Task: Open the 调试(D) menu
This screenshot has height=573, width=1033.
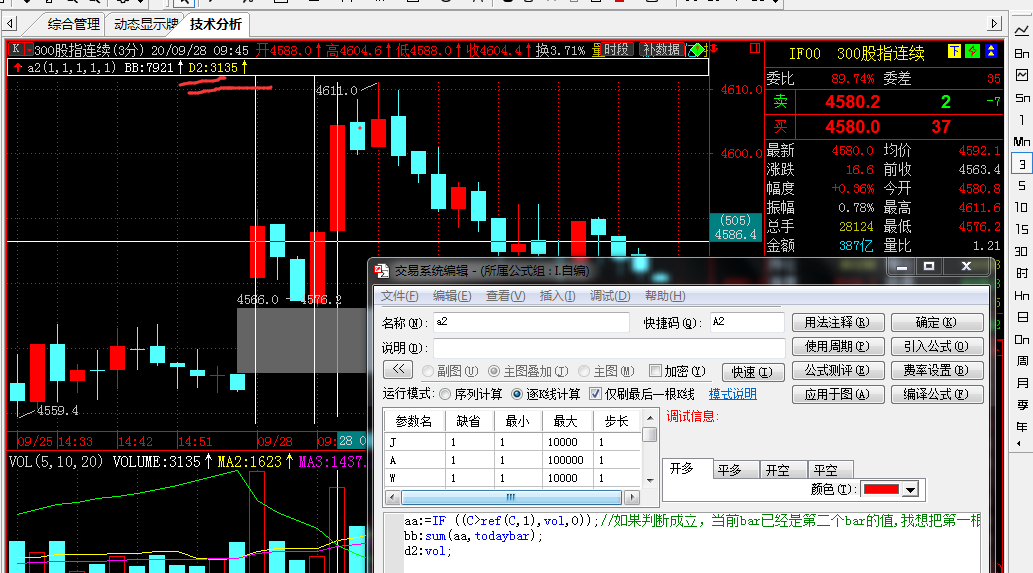Action: pos(610,296)
